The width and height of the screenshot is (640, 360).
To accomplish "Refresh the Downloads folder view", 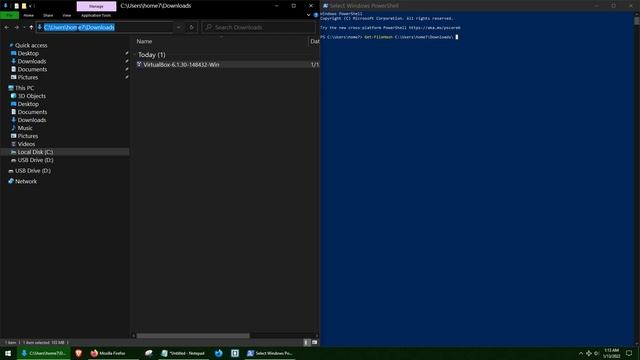I will (x=191, y=27).
